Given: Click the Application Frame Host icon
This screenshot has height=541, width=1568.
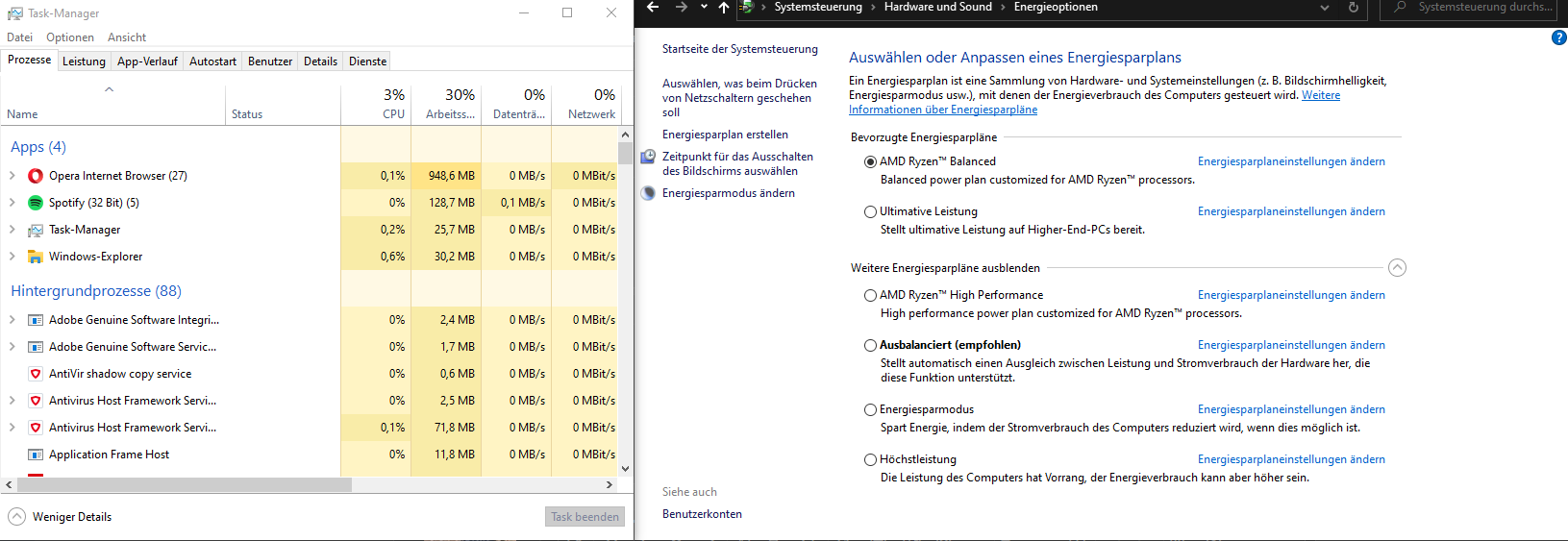Looking at the screenshot, I should (36, 455).
